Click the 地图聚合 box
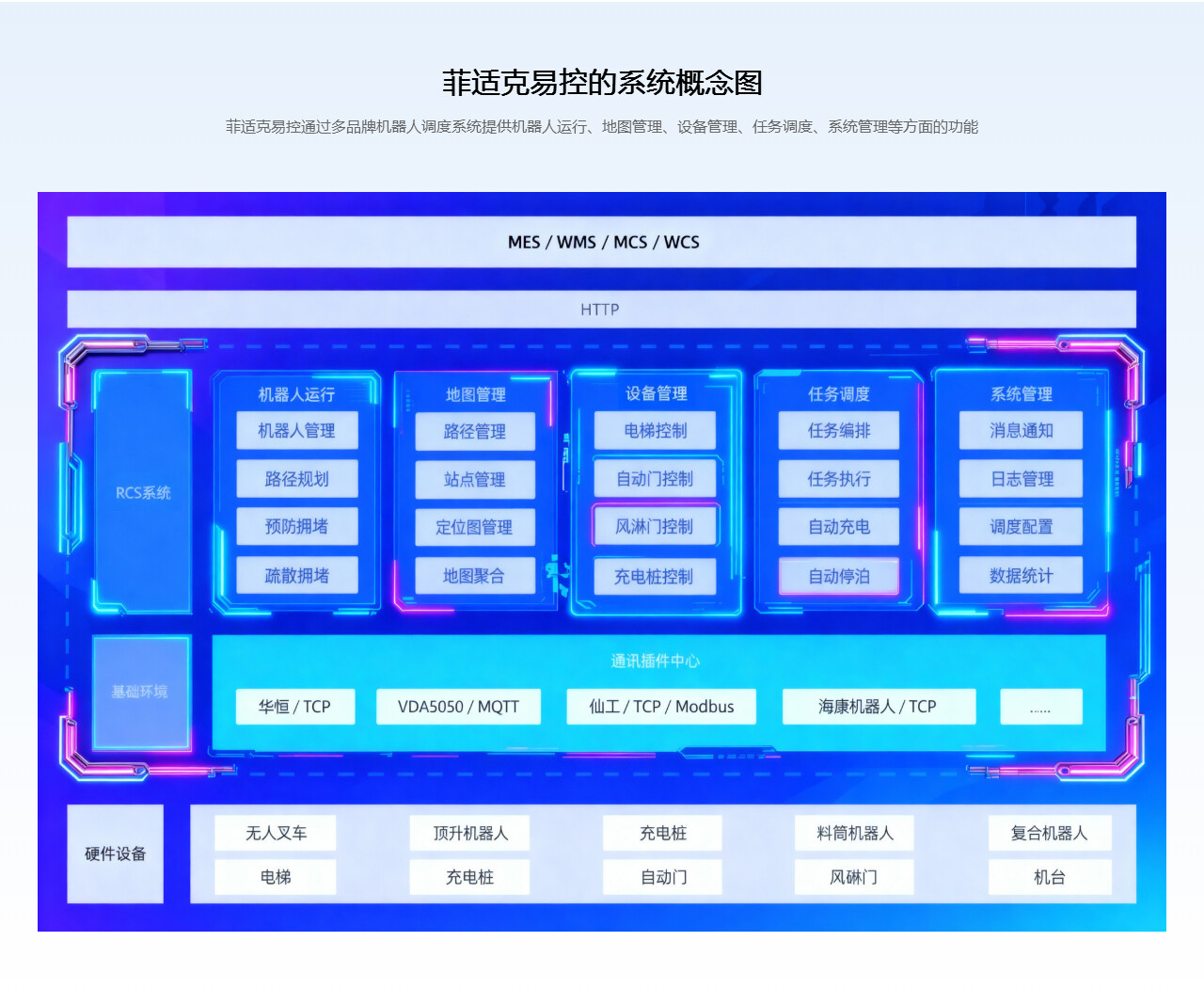The image size is (1204, 1005). click(475, 576)
